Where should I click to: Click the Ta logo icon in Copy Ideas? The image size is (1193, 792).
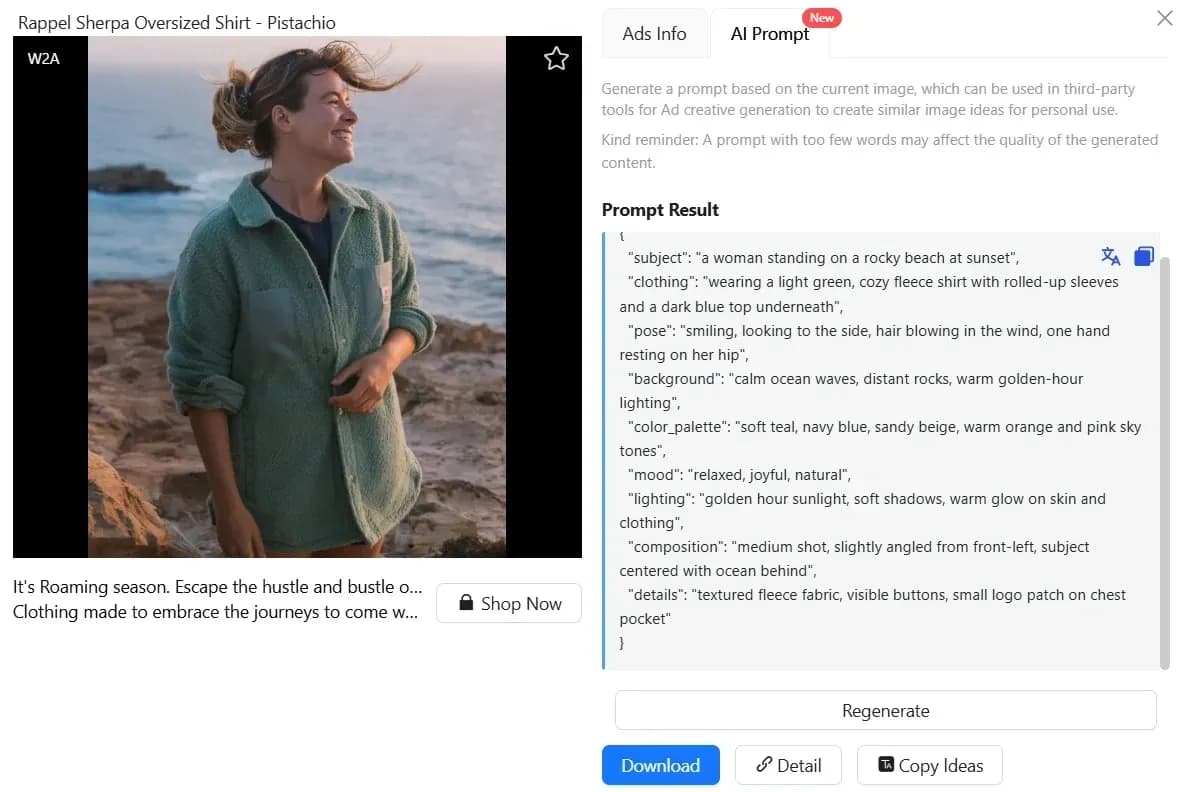(x=884, y=764)
